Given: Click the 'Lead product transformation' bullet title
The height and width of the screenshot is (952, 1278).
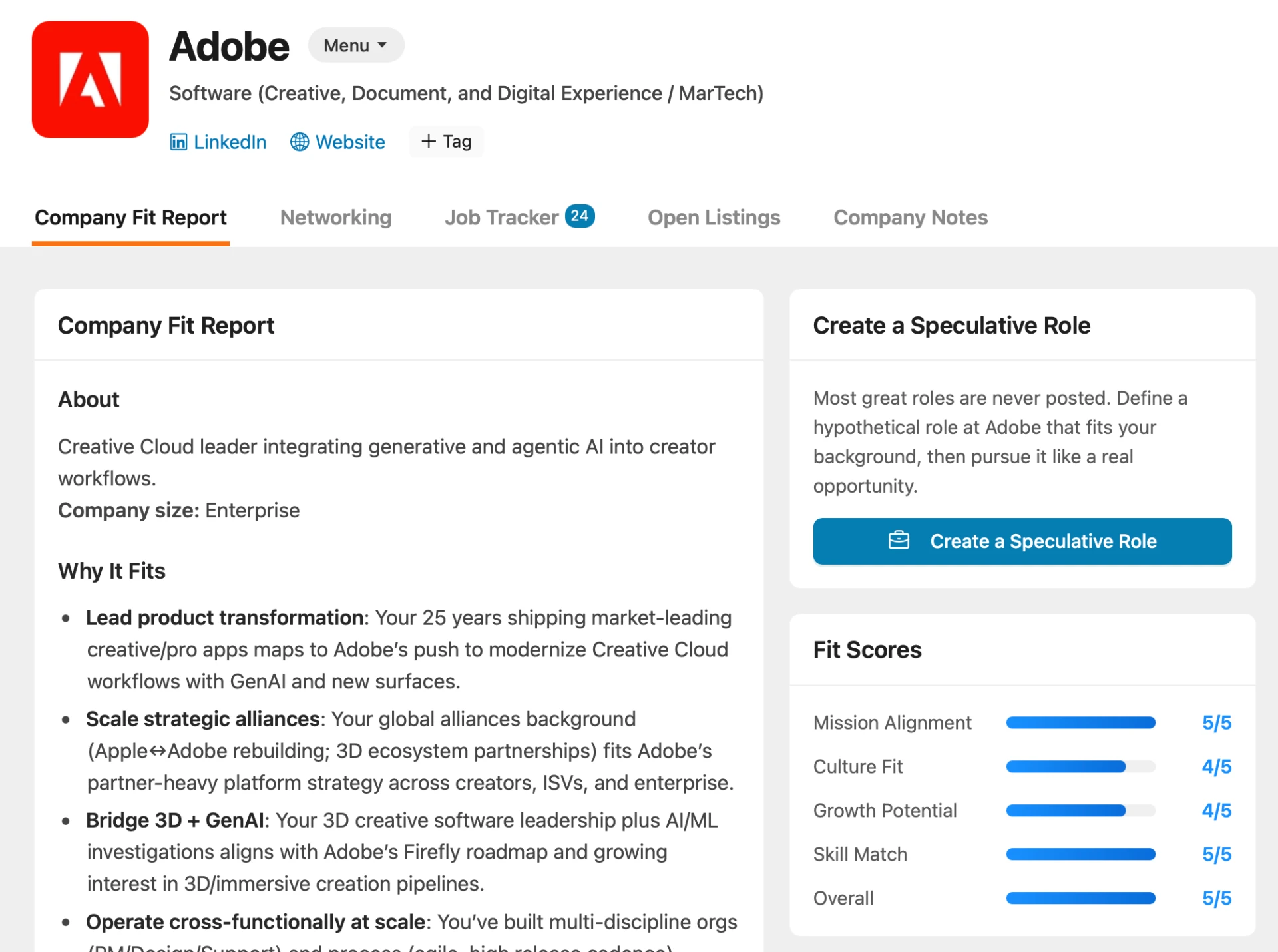Looking at the screenshot, I should click(224, 618).
